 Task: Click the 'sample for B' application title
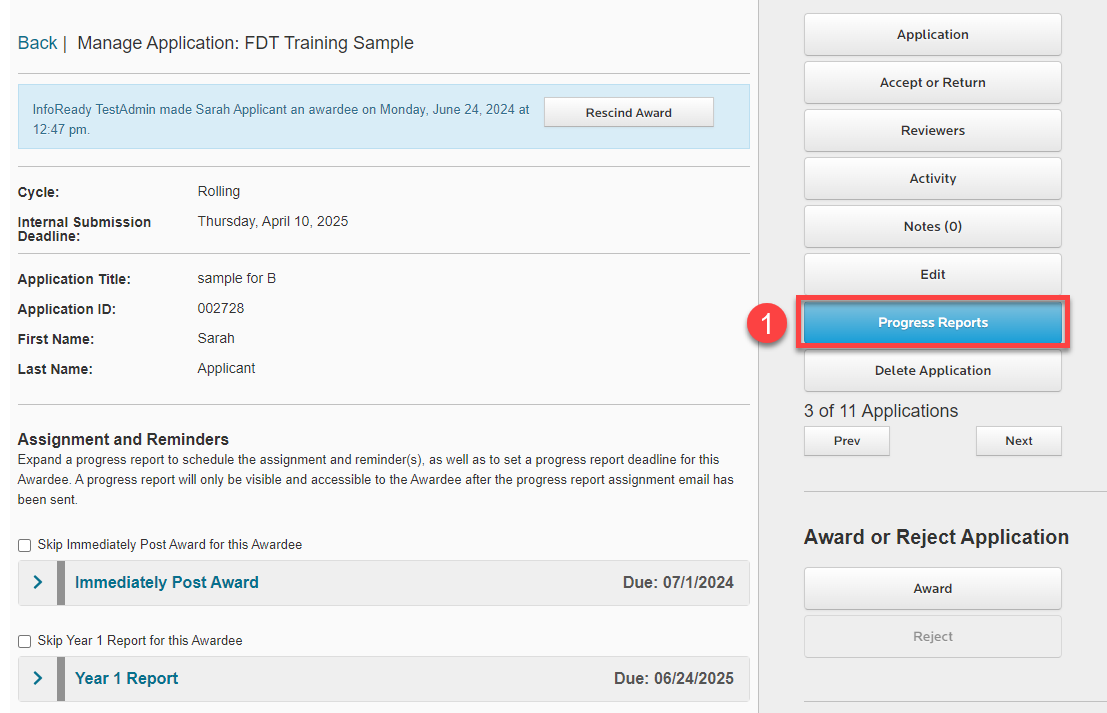click(x=237, y=278)
